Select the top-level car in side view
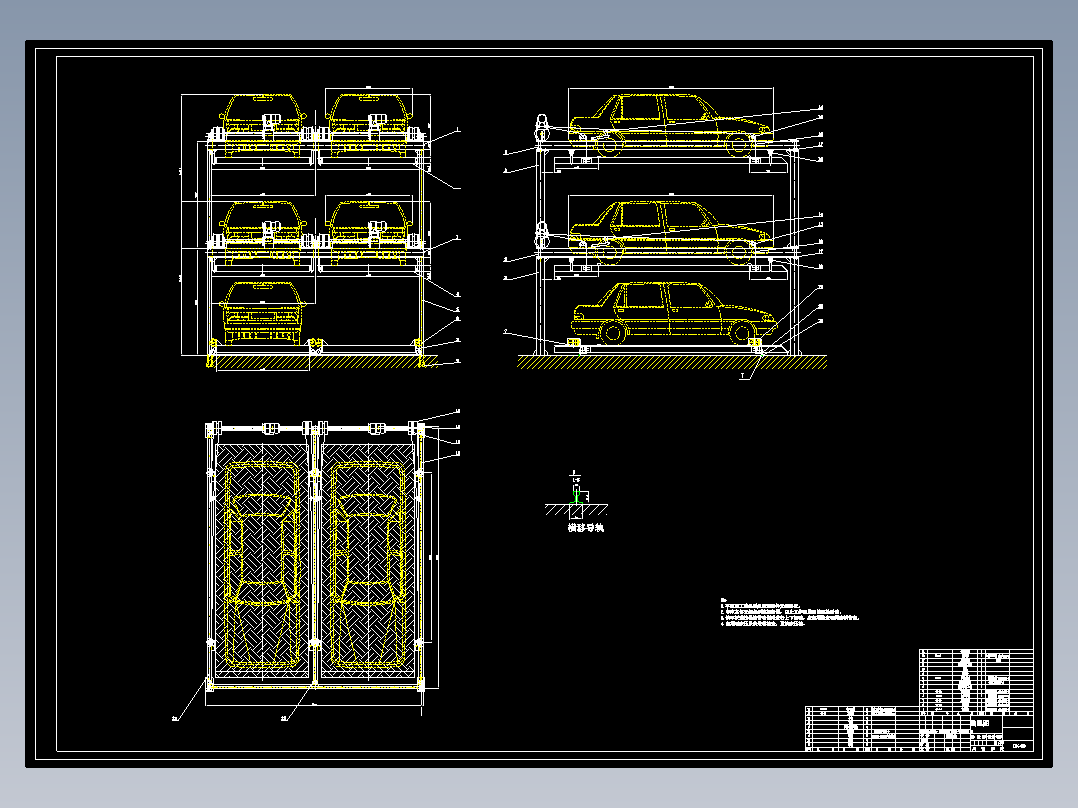1078x808 pixels. pyautogui.click(x=671, y=125)
